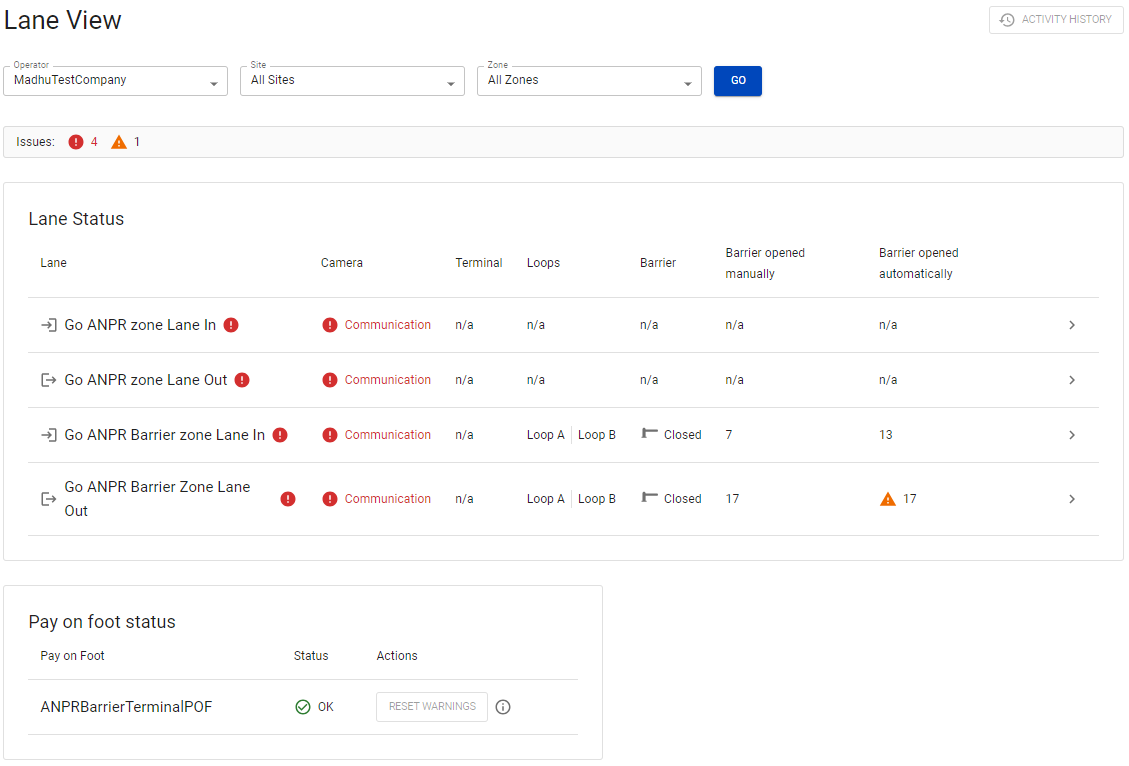Image resolution: width=1129 pixels, height=766 pixels.
Task: Click the red error icon in Issues bar
Action: (76, 142)
